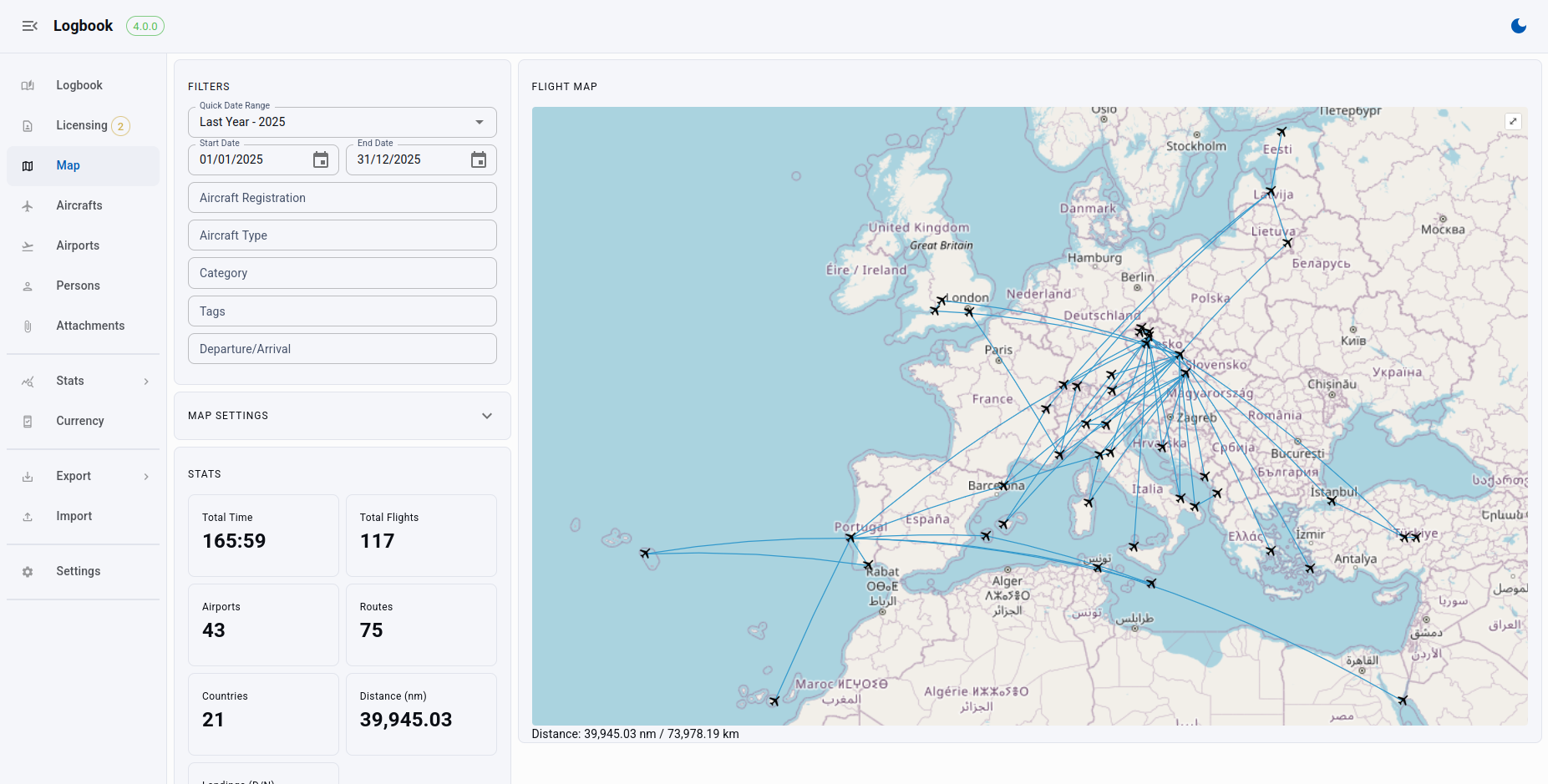Focus the Aircraft Registration filter field
Image resolution: width=1548 pixels, height=784 pixels.
[x=343, y=198]
